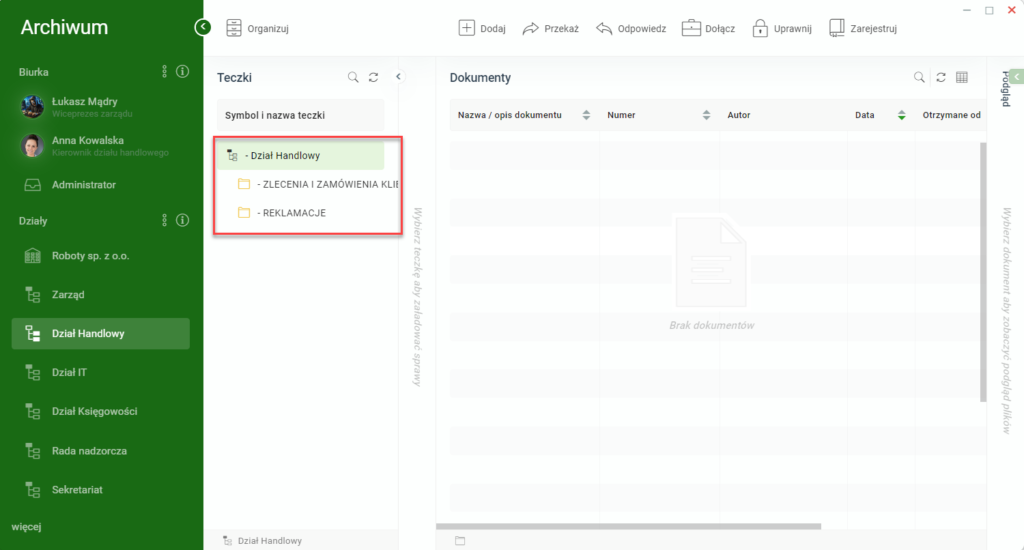The width and height of the screenshot is (1024, 550).
Task: Open the Organizuj toolbar option
Action: pos(257,28)
